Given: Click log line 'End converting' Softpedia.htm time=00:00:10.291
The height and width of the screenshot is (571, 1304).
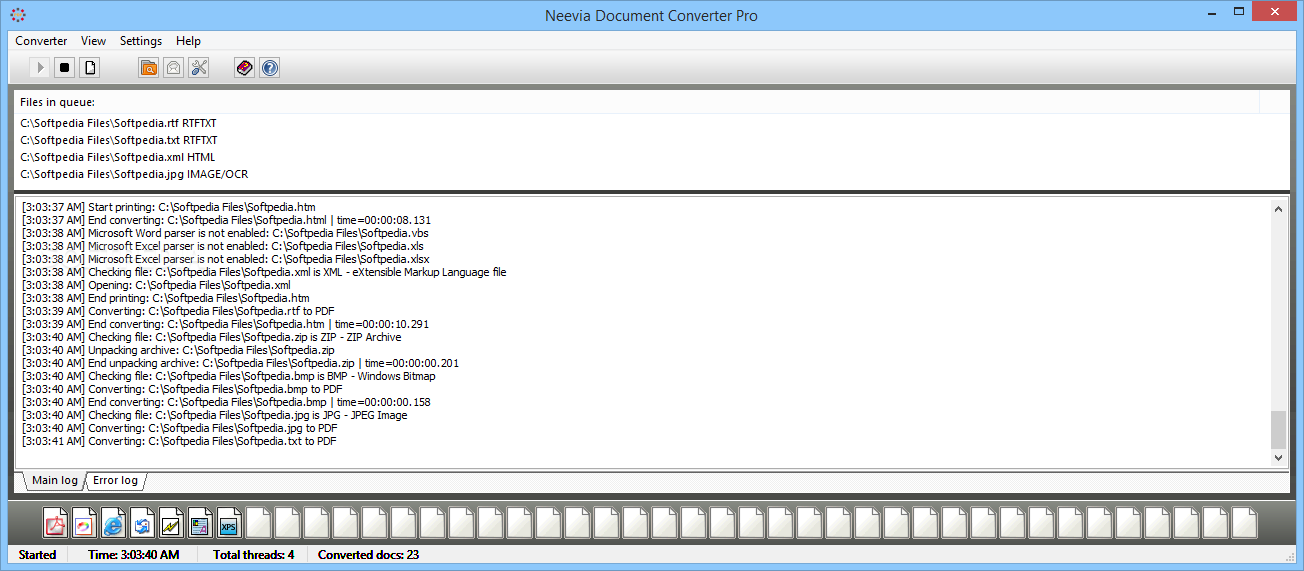Looking at the screenshot, I should pos(225,324).
